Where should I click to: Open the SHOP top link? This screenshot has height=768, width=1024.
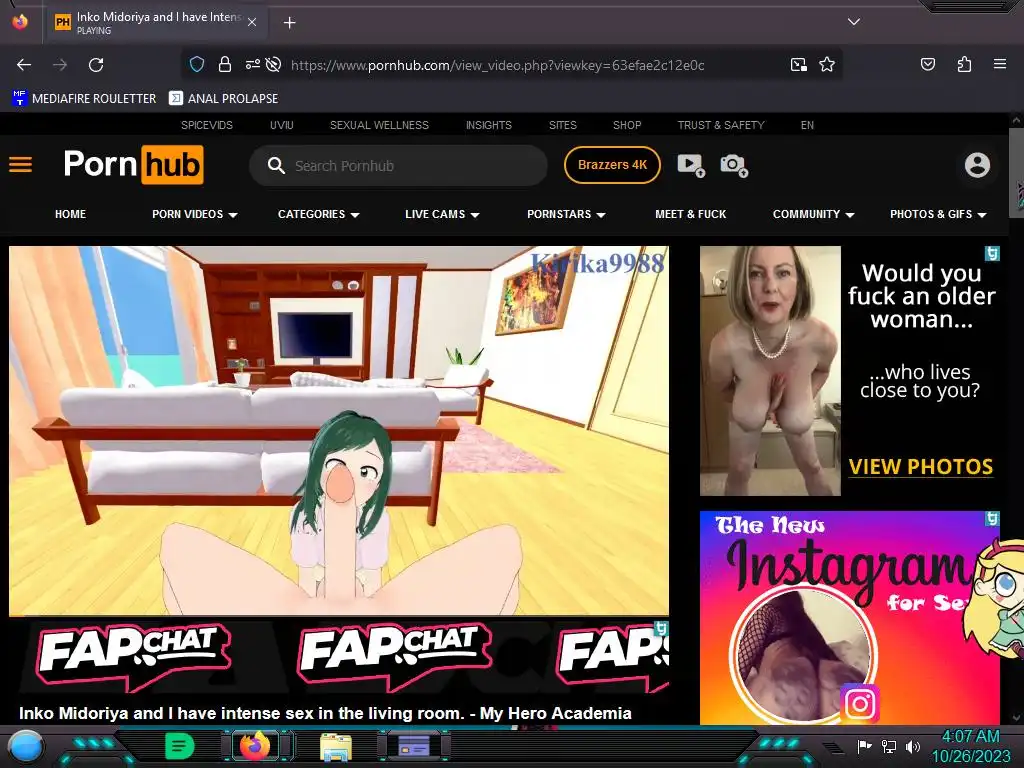click(x=627, y=125)
